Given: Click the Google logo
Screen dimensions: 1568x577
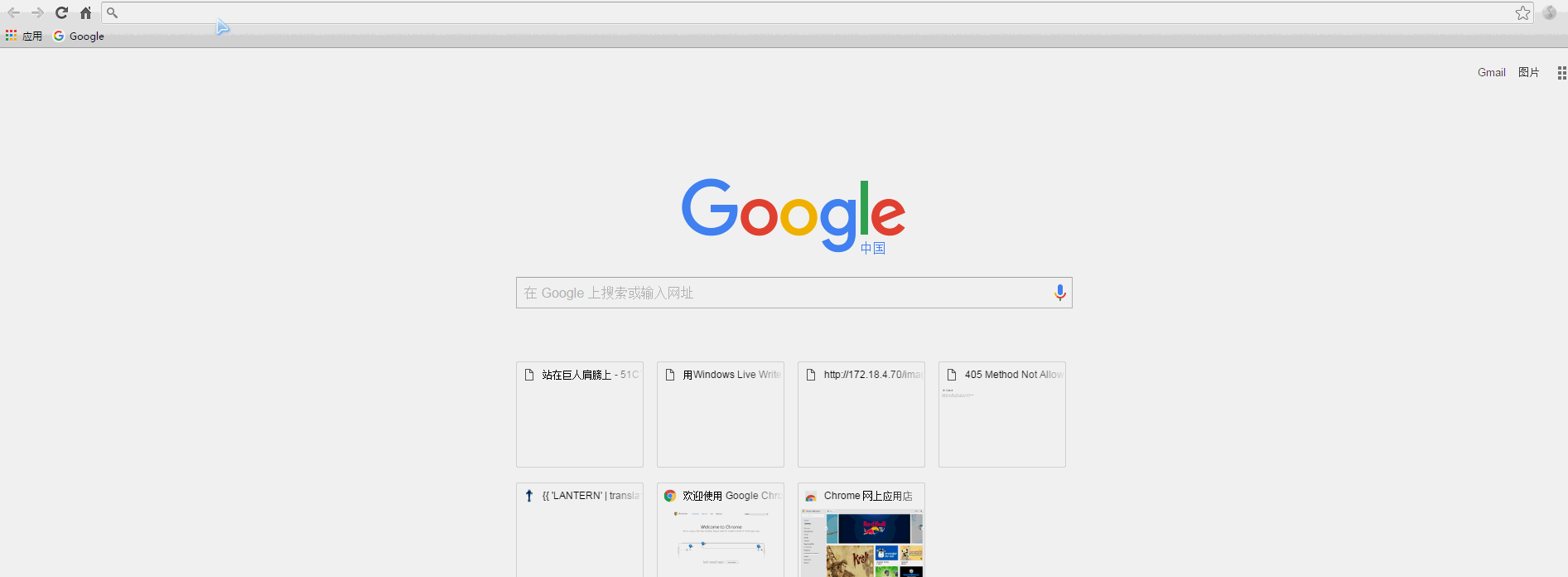Looking at the screenshot, I should (x=794, y=215).
